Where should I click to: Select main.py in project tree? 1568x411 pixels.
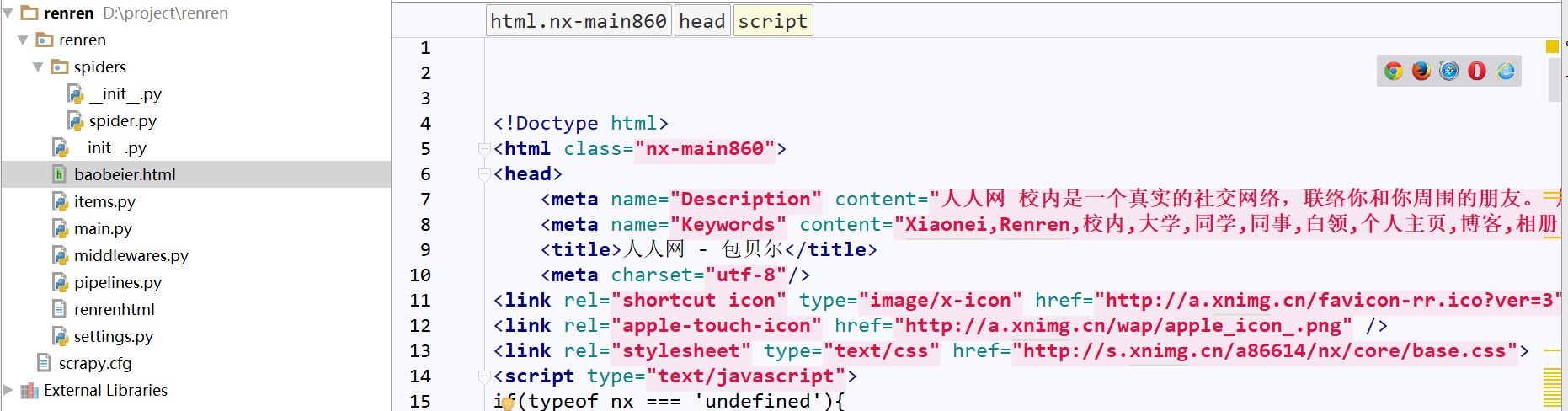[x=103, y=228]
